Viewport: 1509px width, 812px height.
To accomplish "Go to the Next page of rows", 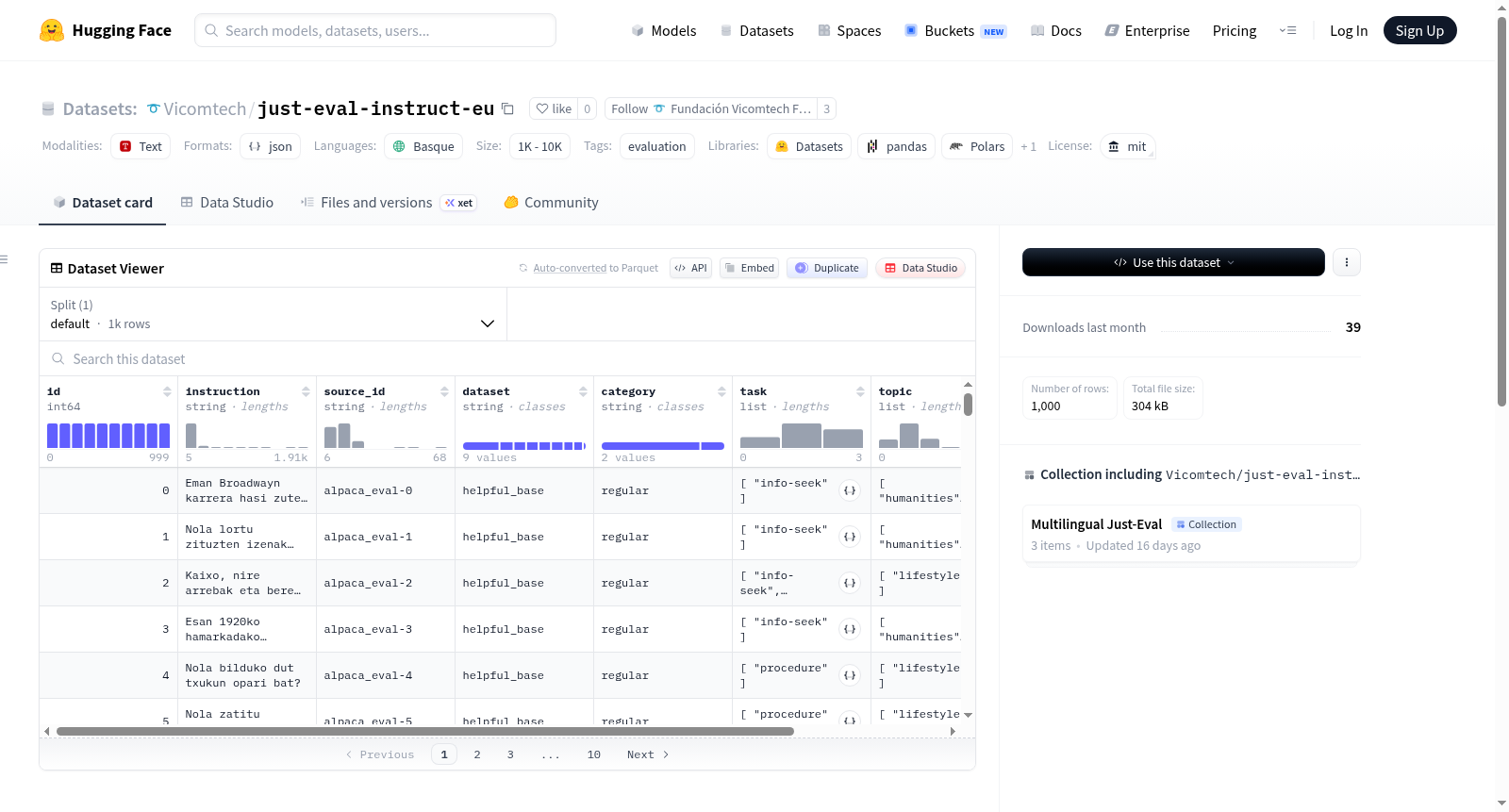I will point(648,754).
